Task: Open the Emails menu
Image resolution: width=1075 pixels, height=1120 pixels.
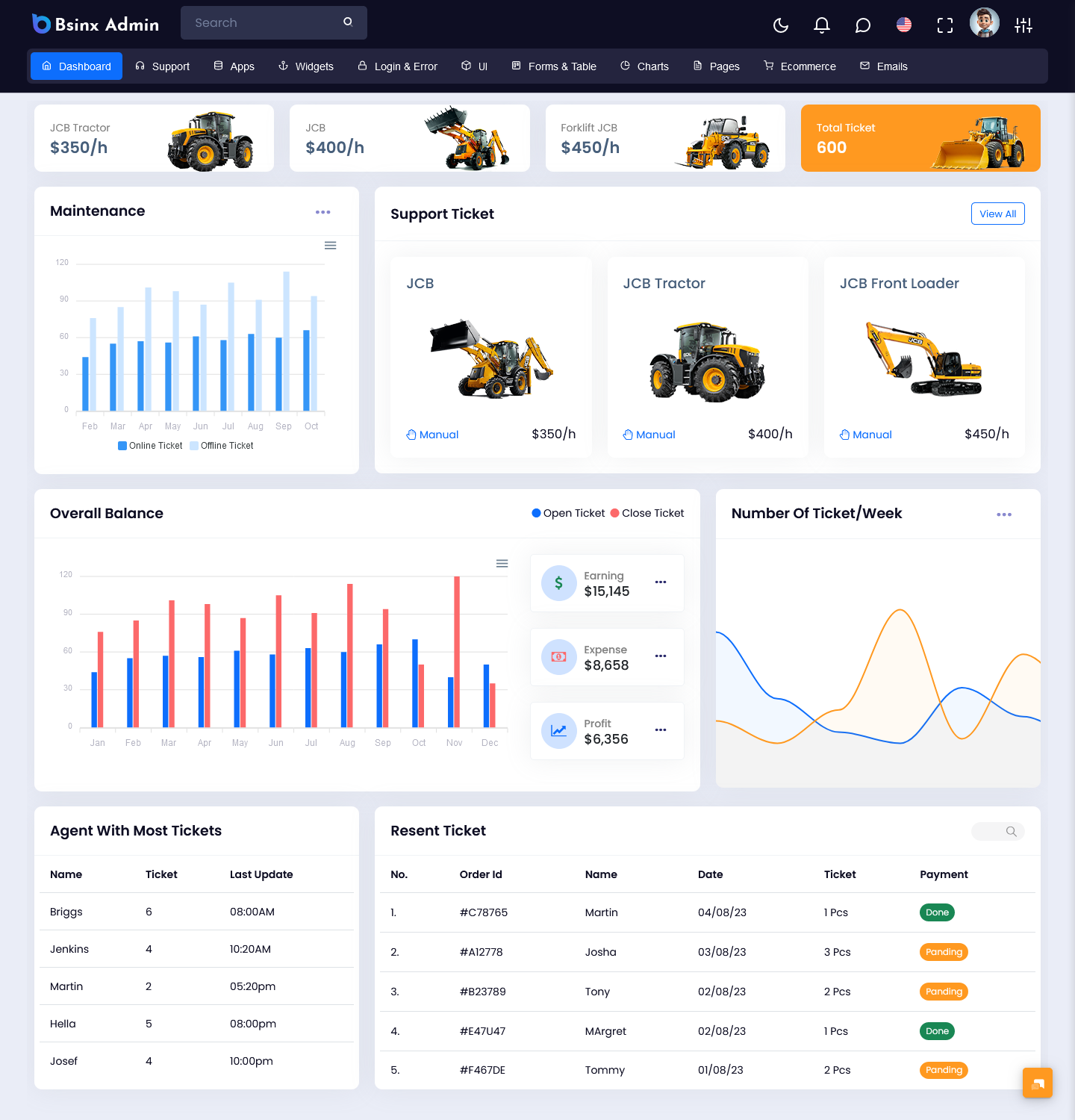Action: pos(883,66)
